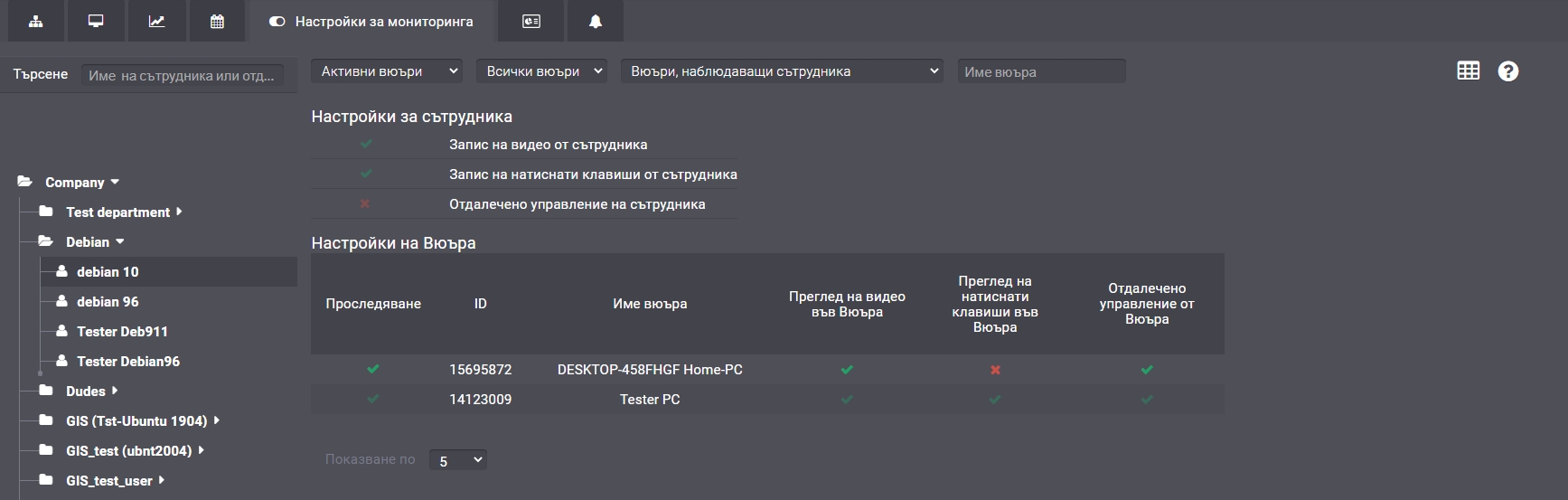1568x500 pixels.
Task: Open the Вюъри, наблюдаващи сътрудника dropdown
Action: 782,71
